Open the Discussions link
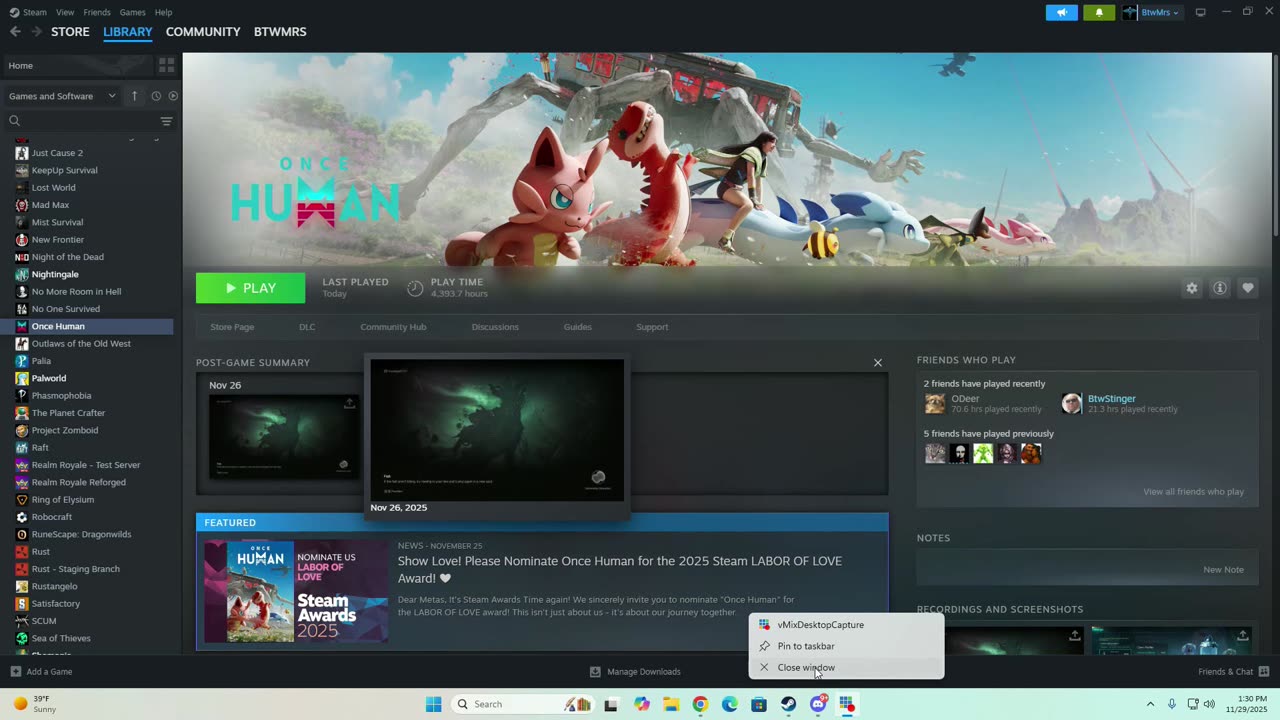 495,327
